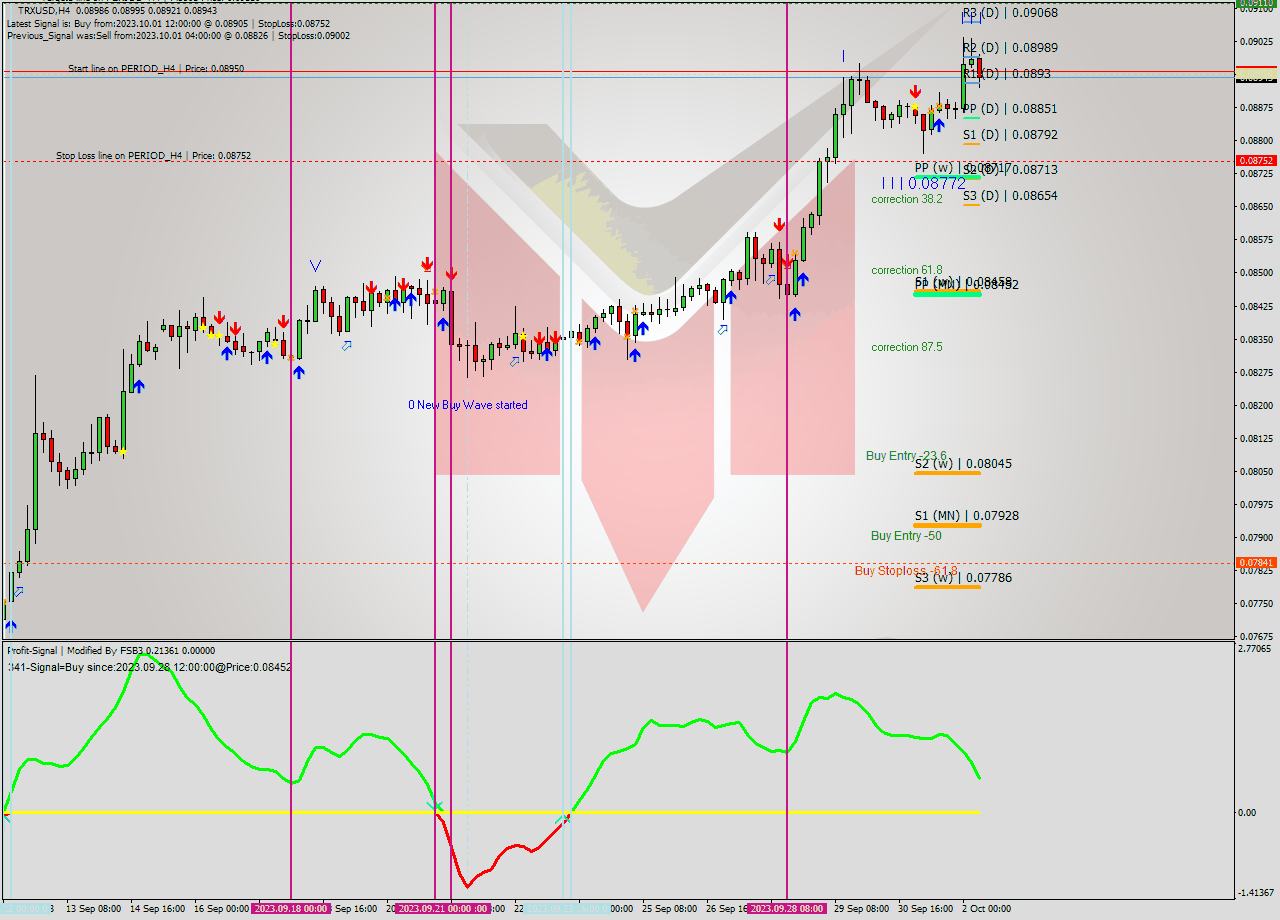
Task: Click the cyan cross mark on the indicator zero line
Action: 437,806
